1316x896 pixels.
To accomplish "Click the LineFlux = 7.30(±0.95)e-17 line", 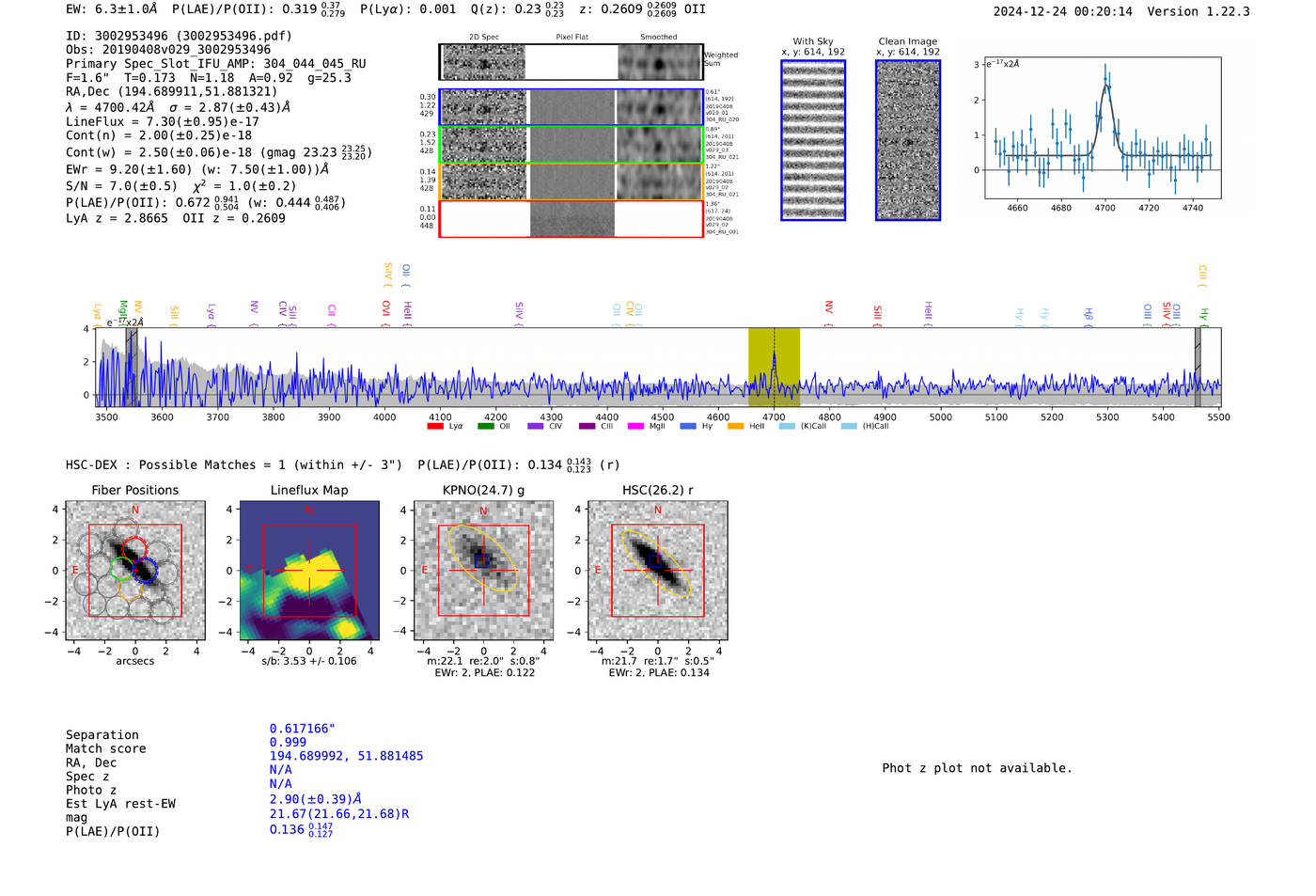I will click(163, 122).
